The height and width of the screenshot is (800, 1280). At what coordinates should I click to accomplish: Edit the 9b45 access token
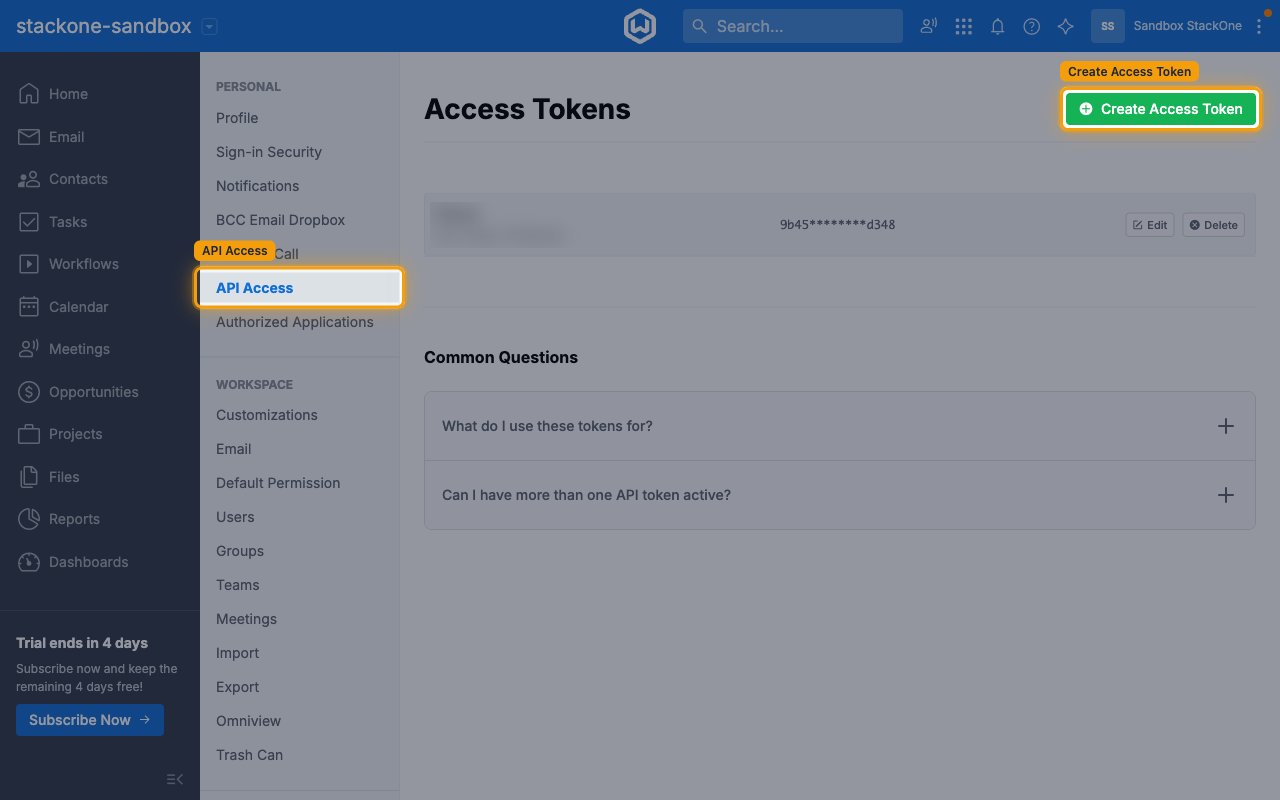coord(1150,225)
